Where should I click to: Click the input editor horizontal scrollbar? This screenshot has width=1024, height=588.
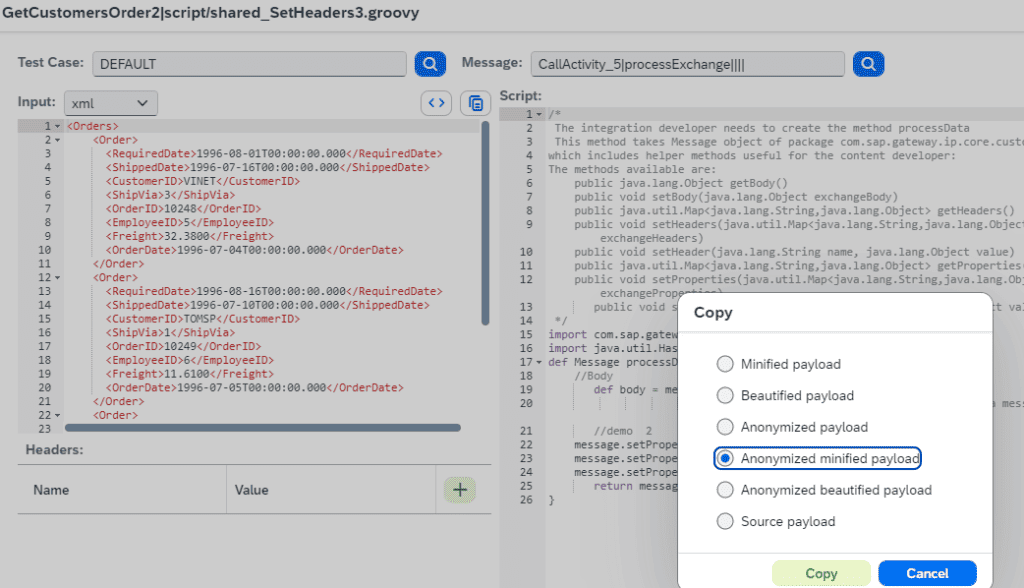(263, 428)
